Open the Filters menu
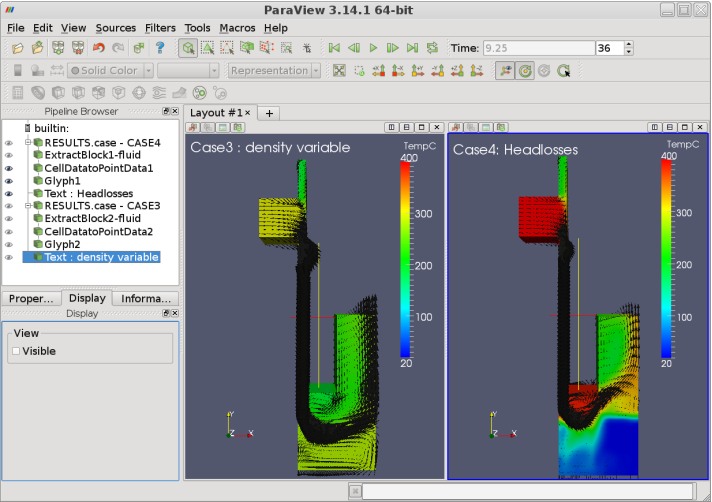The image size is (712, 502). click(x=160, y=28)
